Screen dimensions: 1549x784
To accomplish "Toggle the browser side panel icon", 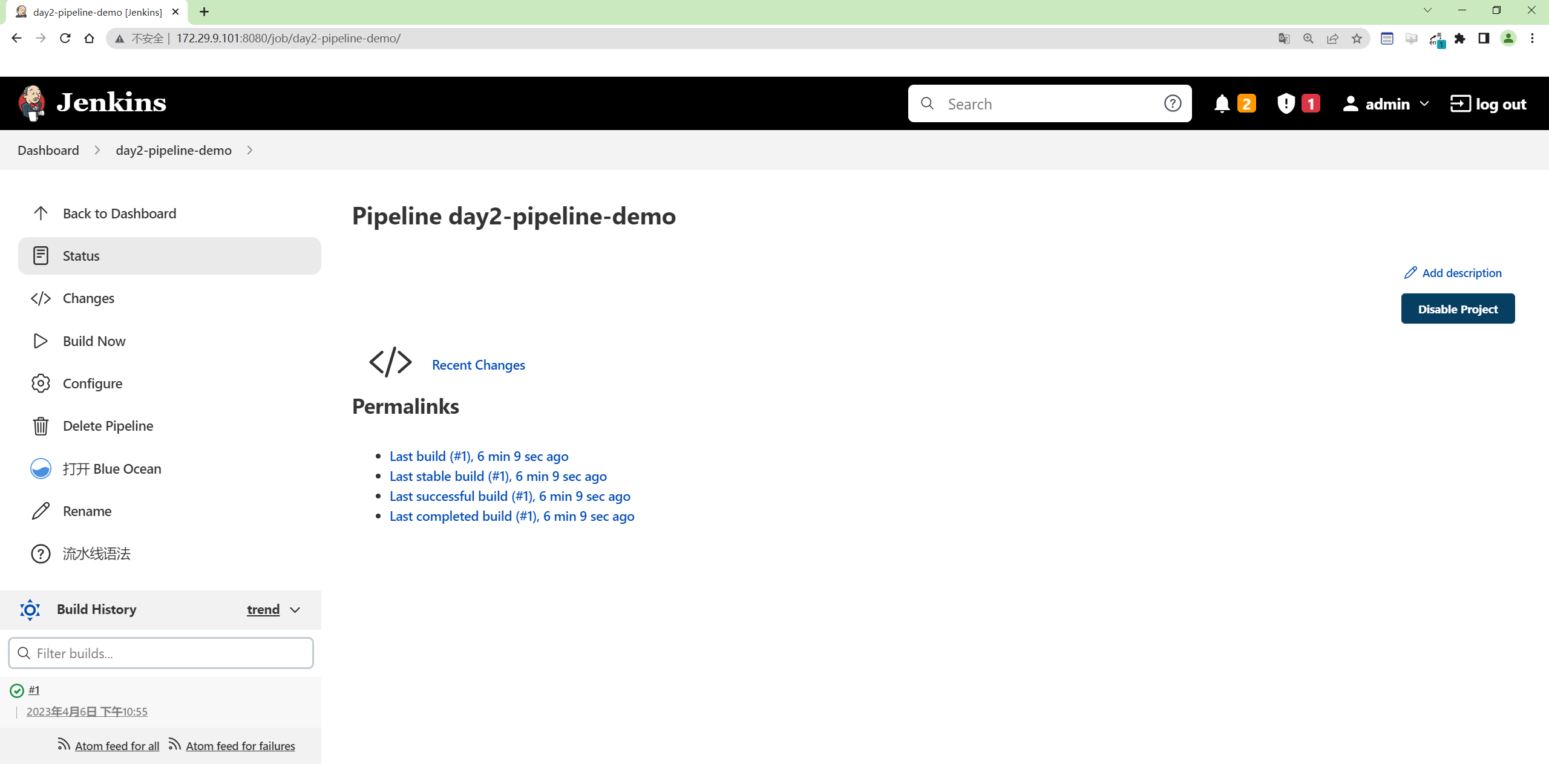I will coord(1484,38).
